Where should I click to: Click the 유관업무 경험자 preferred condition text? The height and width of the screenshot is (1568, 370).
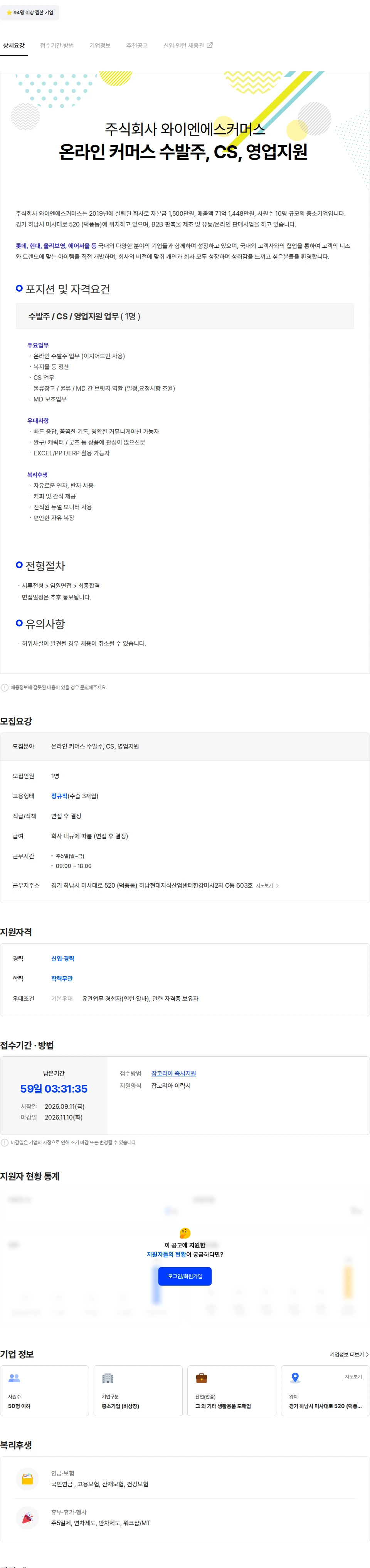[x=140, y=999]
